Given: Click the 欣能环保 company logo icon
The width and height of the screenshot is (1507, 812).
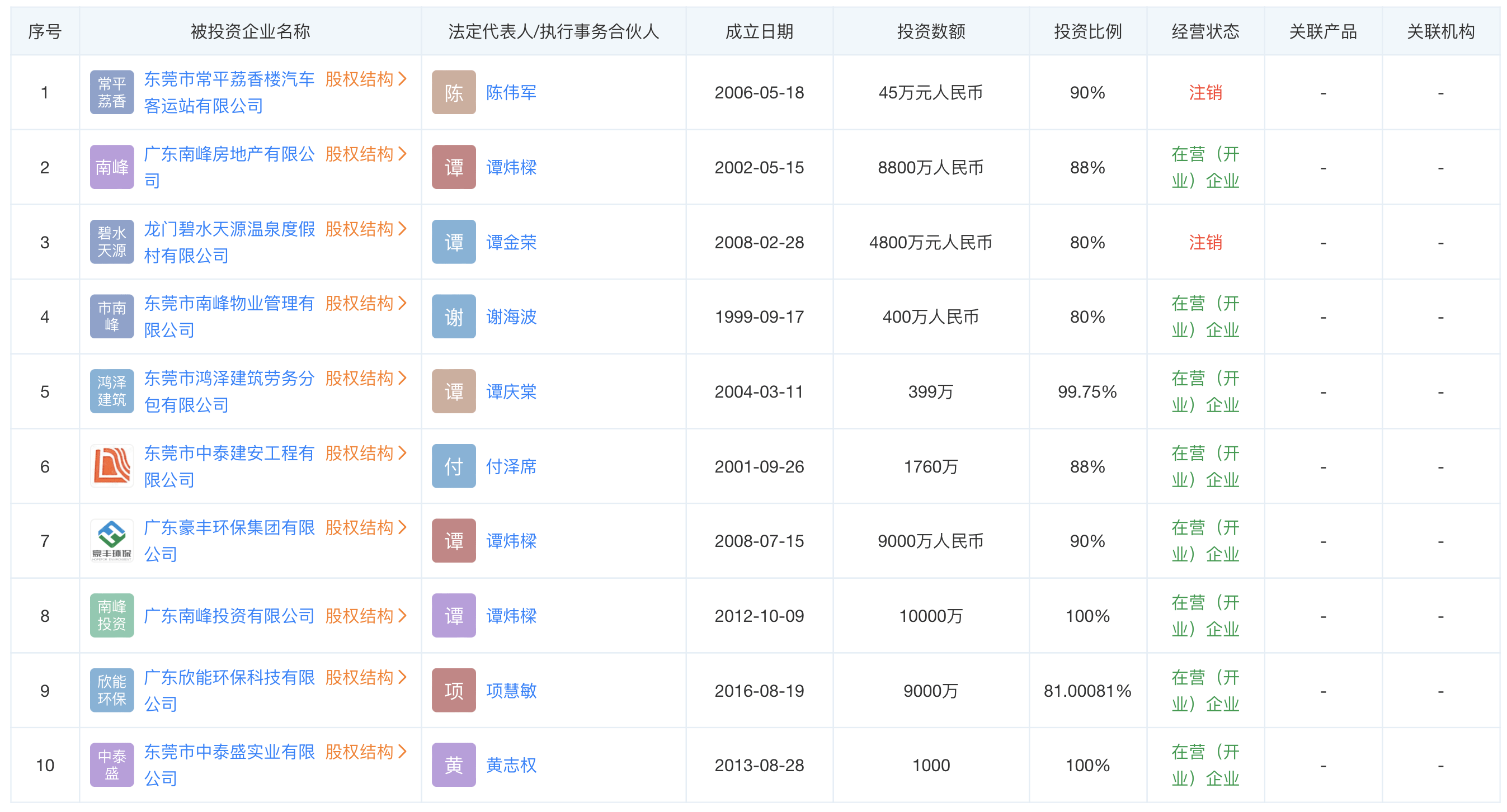Looking at the screenshot, I should coord(112,691).
